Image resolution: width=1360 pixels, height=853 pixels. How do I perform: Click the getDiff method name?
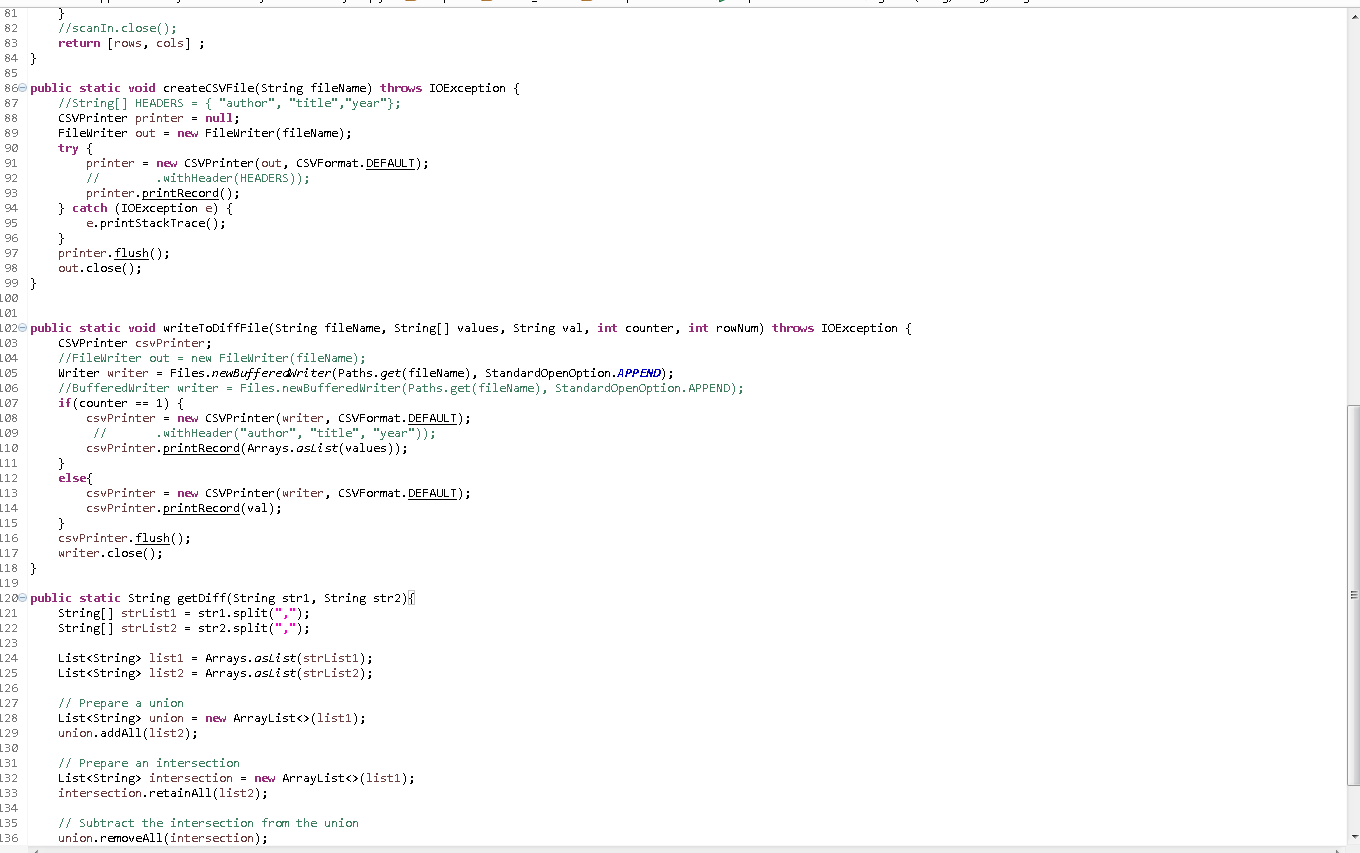point(201,598)
